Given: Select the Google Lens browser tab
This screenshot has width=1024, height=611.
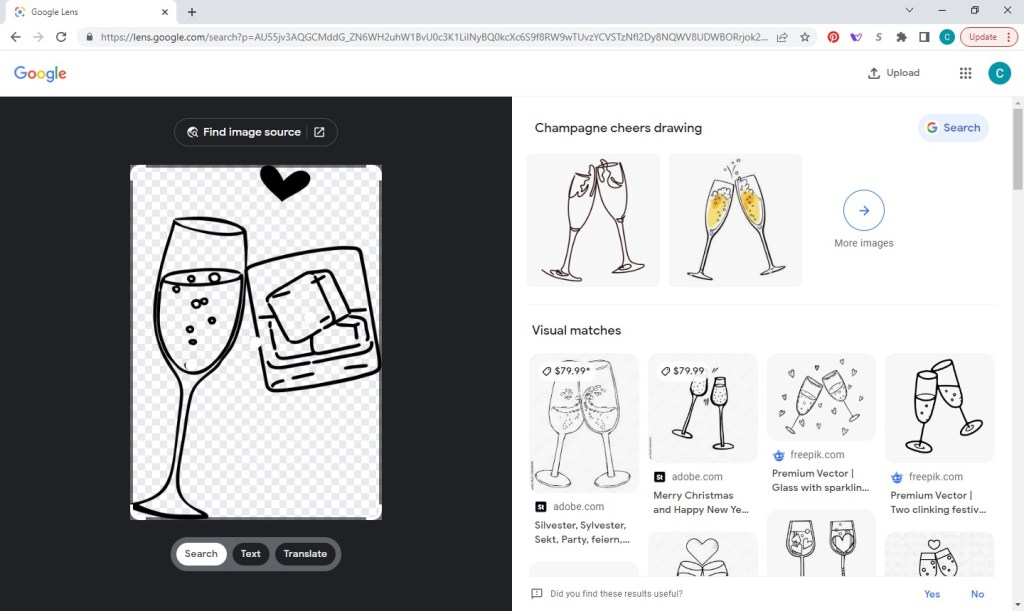Looking at the screenshot, I should 90,12.
